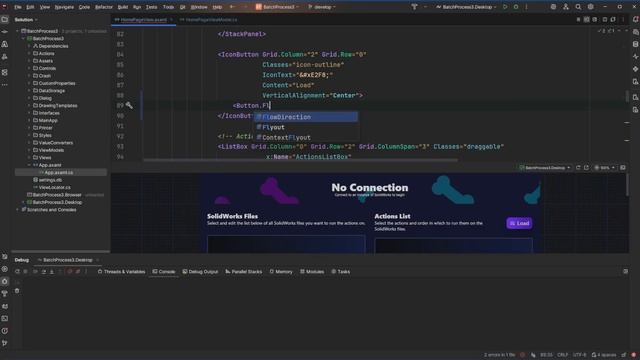640x360 pixels.
Task: Click UTF-8 encoding in status bar
Action: [579, 355]
